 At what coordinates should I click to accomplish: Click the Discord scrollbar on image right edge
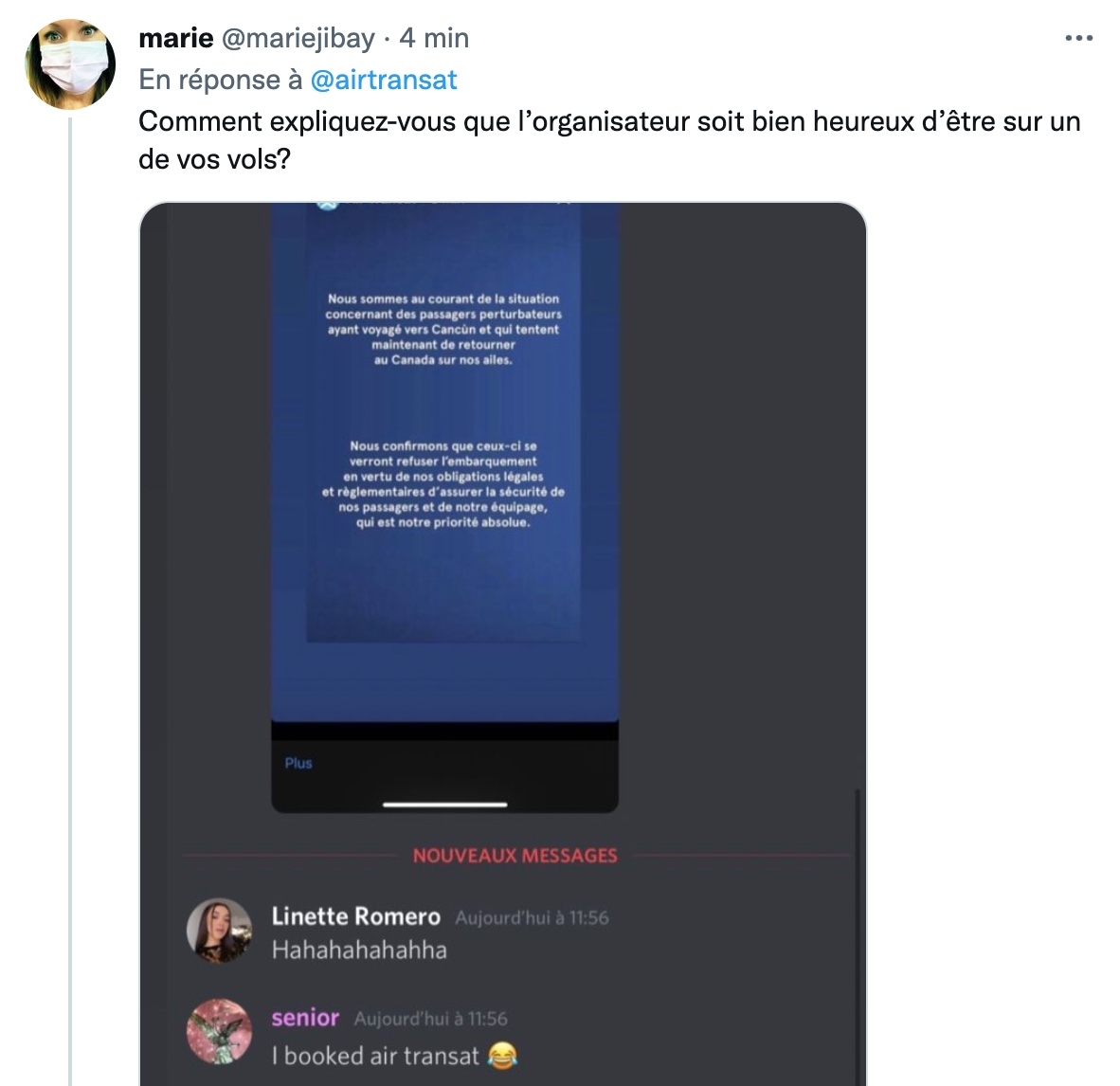click(857, 936)
